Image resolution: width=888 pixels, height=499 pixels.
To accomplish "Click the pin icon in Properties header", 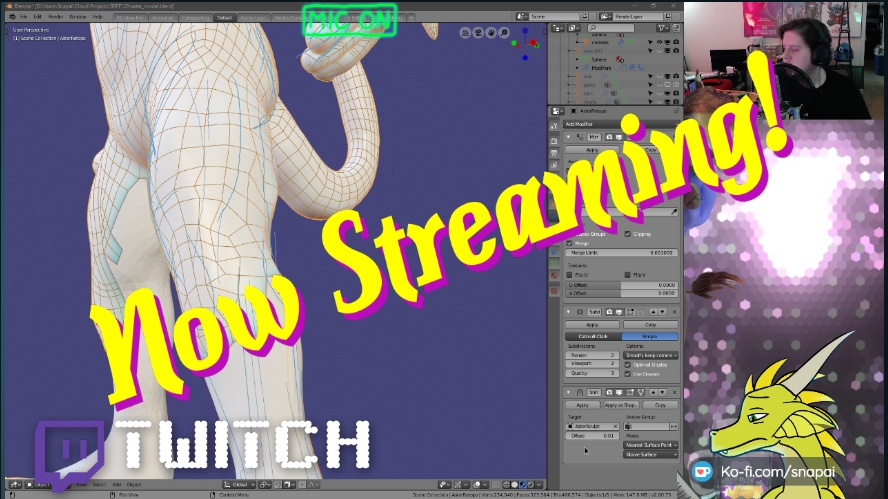I will pyautogui.click(x=676, y=111).
